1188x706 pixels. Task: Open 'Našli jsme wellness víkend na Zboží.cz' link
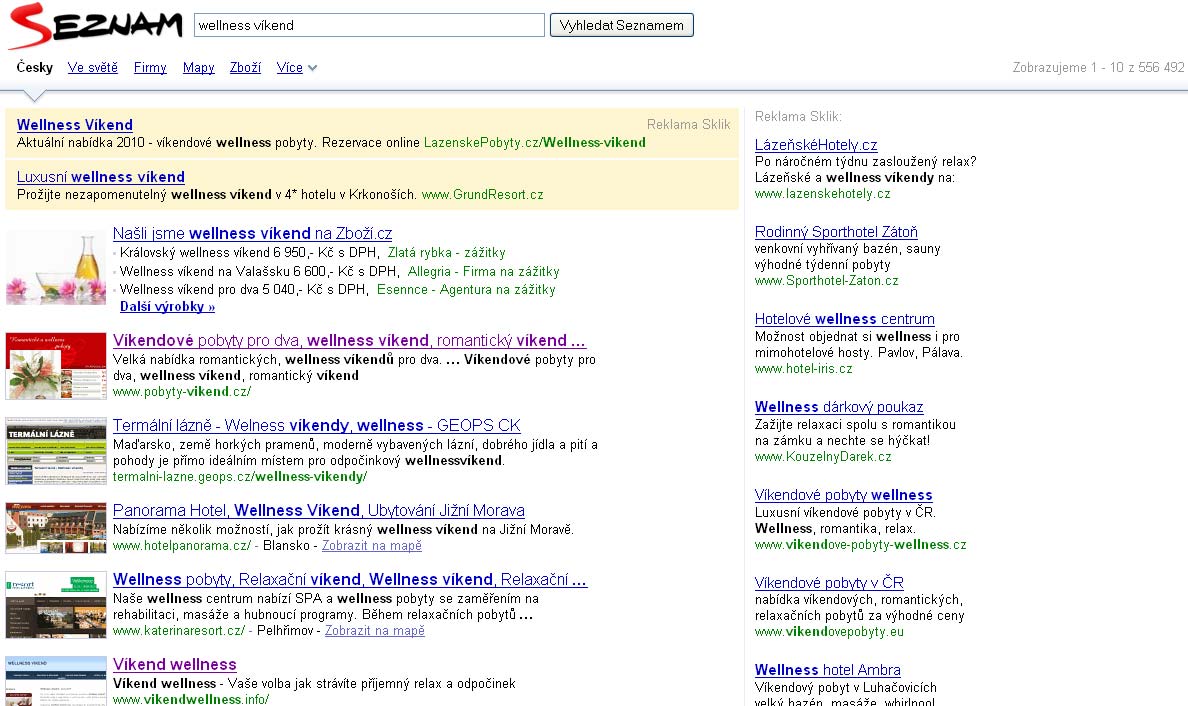point(252,233)
